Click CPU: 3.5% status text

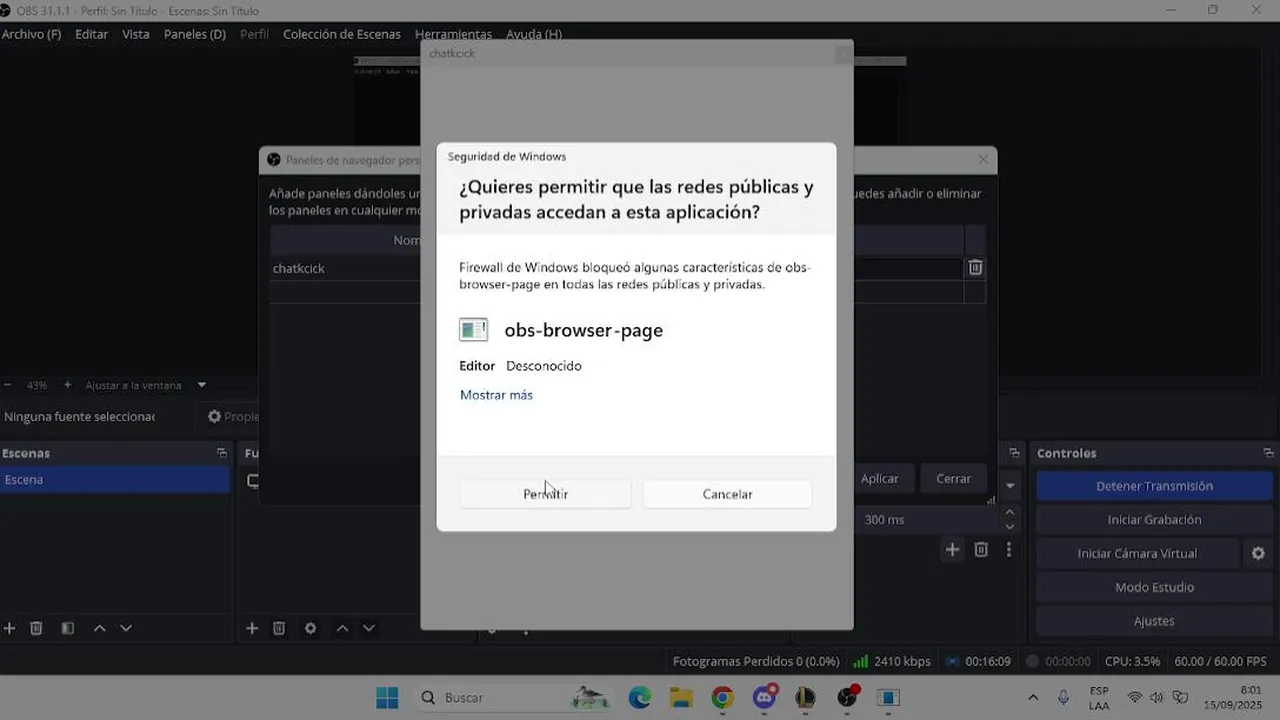pos(1132,661)
